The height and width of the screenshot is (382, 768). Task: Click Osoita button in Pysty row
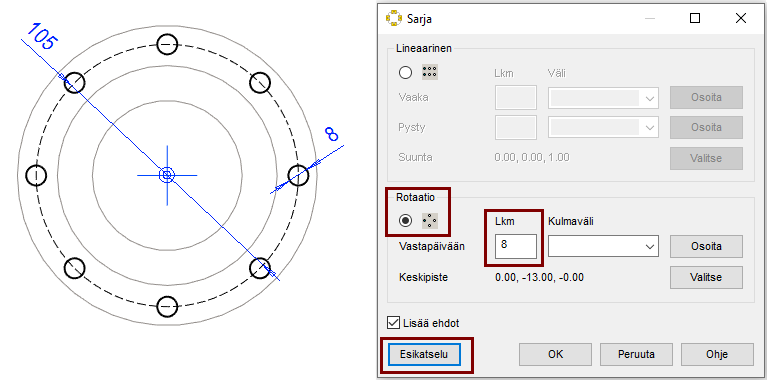point(706,128)
